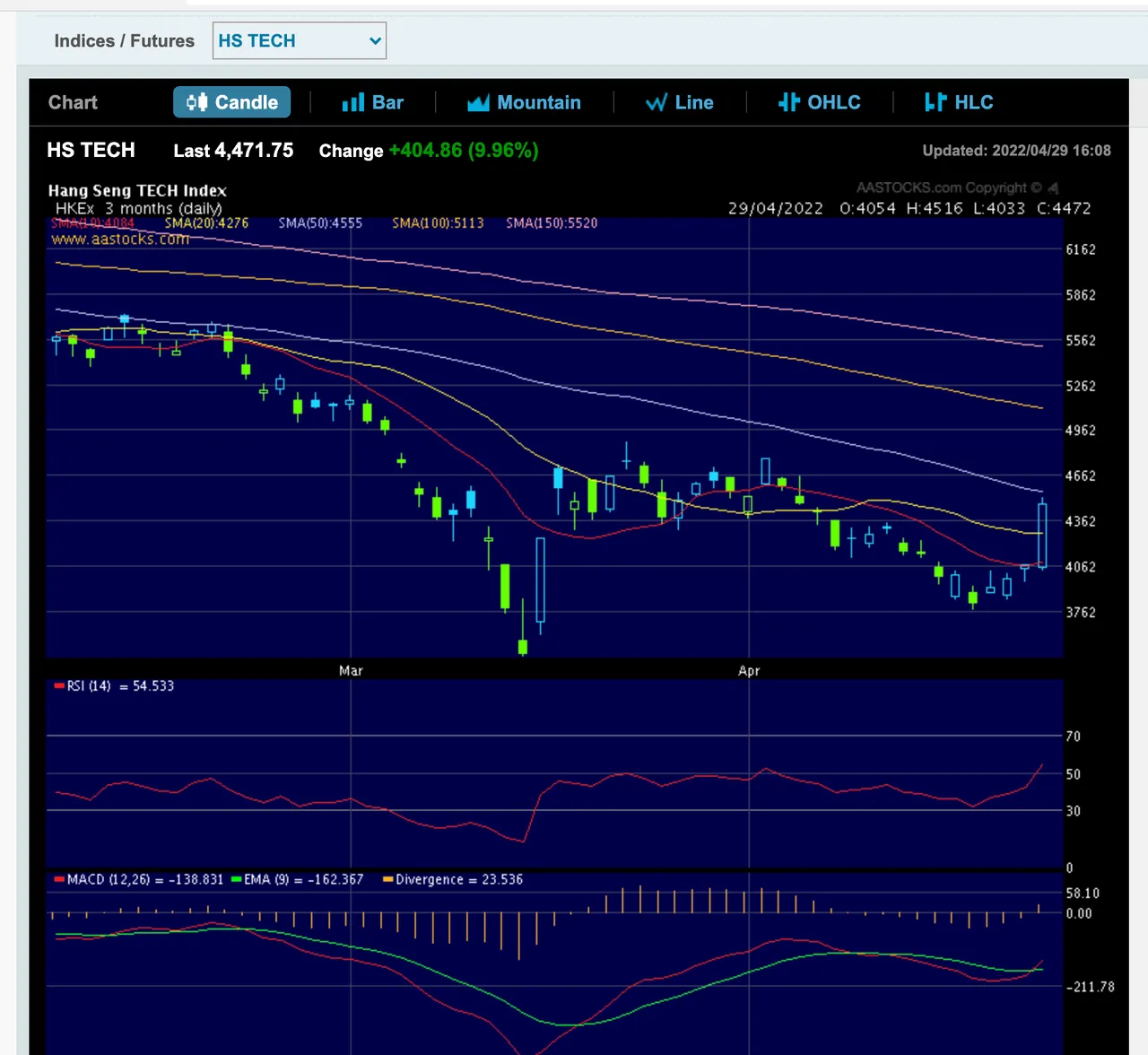
Task: Click the SMA(20):4276 legend label
Action: point(206,222)
